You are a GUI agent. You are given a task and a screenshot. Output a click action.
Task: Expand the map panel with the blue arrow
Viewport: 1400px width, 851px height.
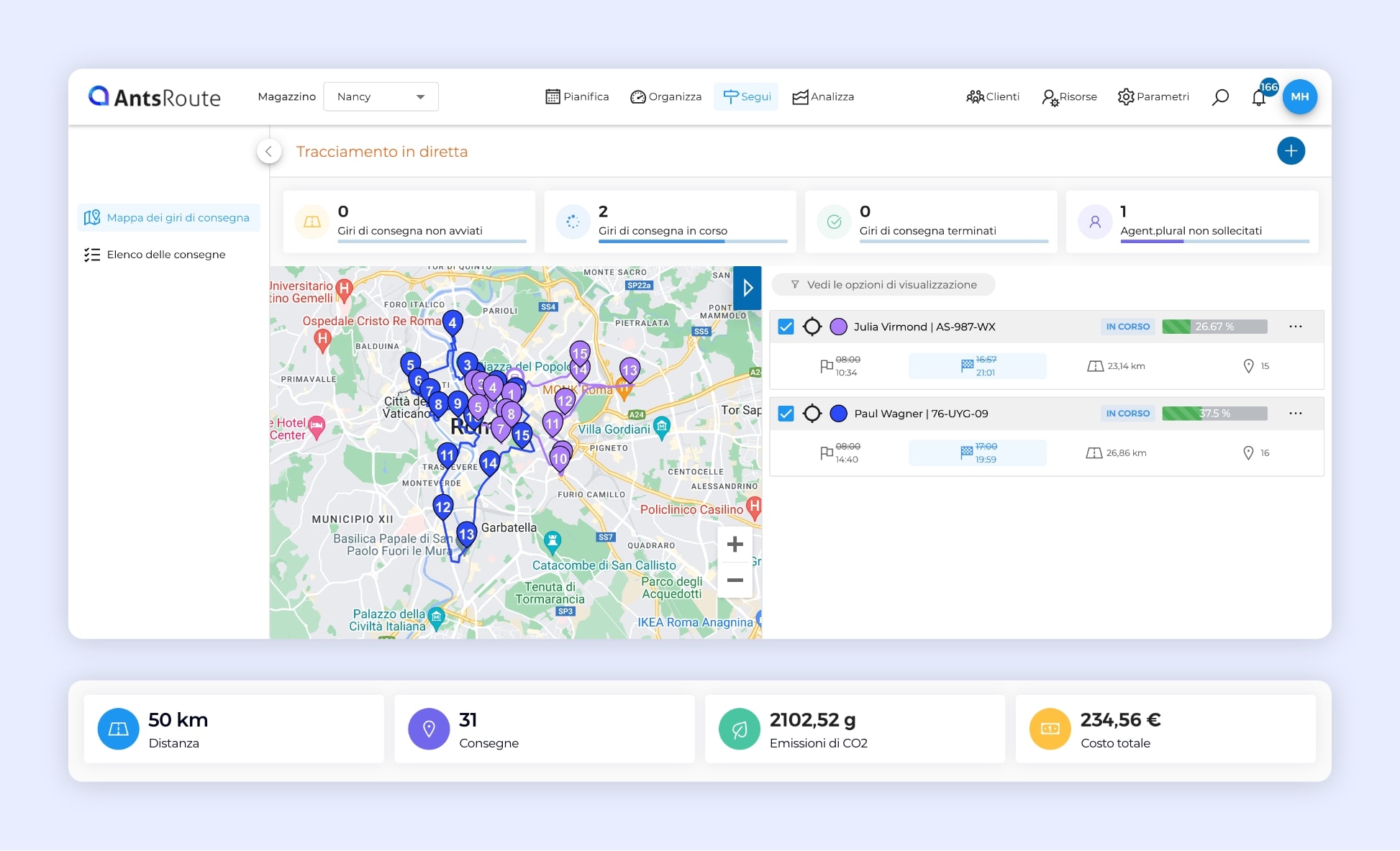pos(747,288)
